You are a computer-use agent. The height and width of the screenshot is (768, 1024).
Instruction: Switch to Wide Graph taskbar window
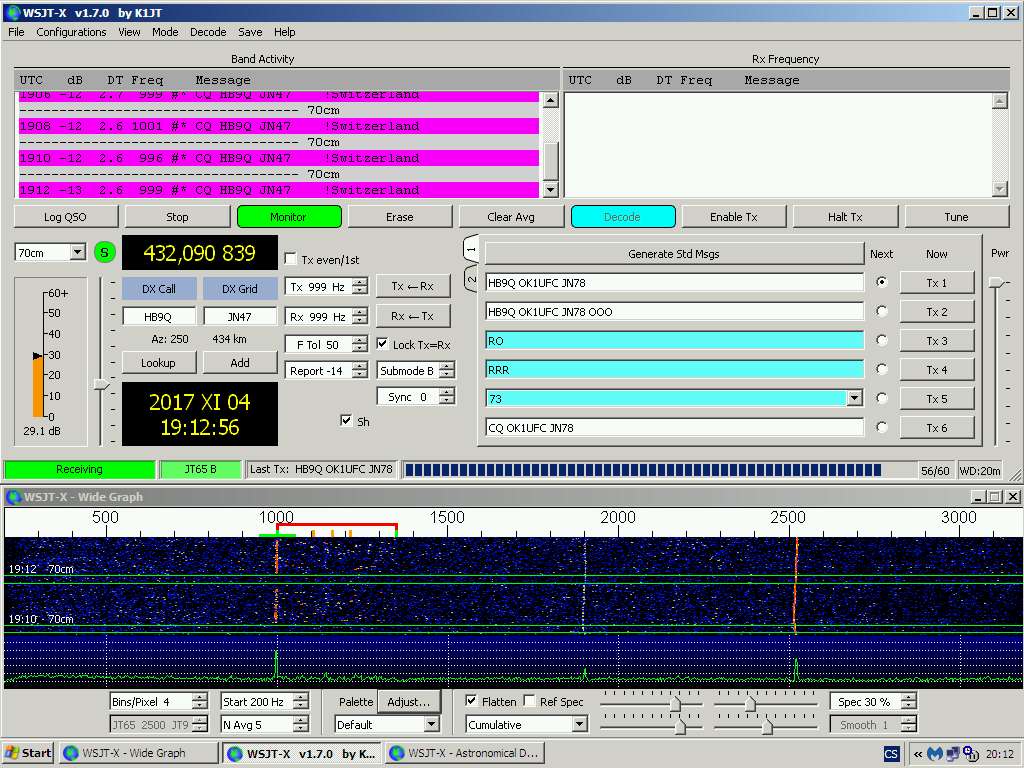[x=139, y=753]
